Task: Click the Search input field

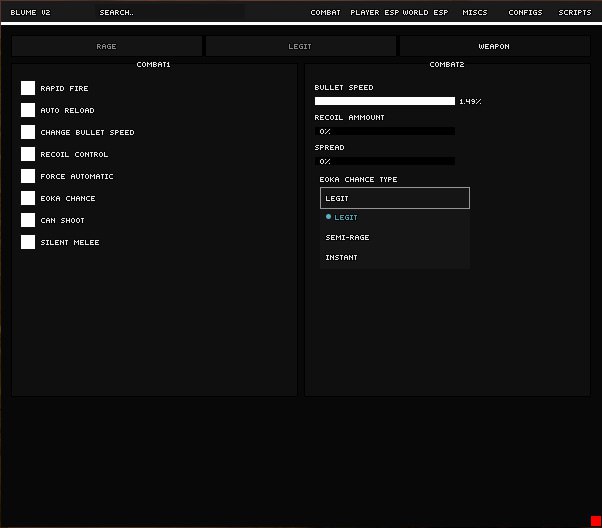Action: [x=170, y=13]
